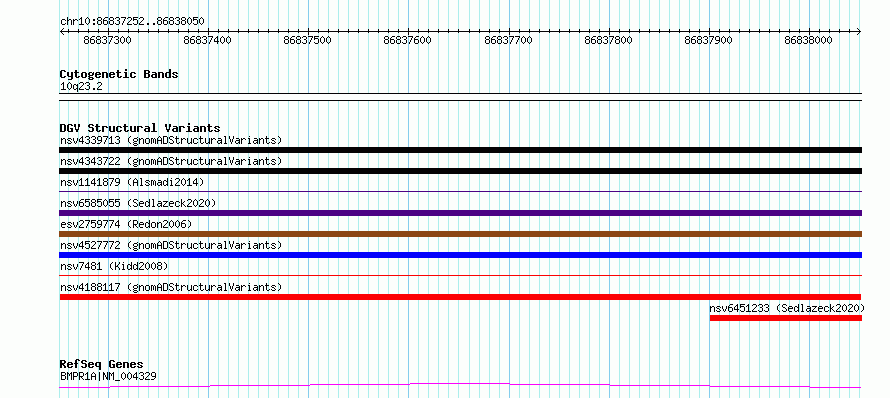Click the left arrowhead of the ruler
The height and width of the screenshot is (398, 890).
point(62,32)
